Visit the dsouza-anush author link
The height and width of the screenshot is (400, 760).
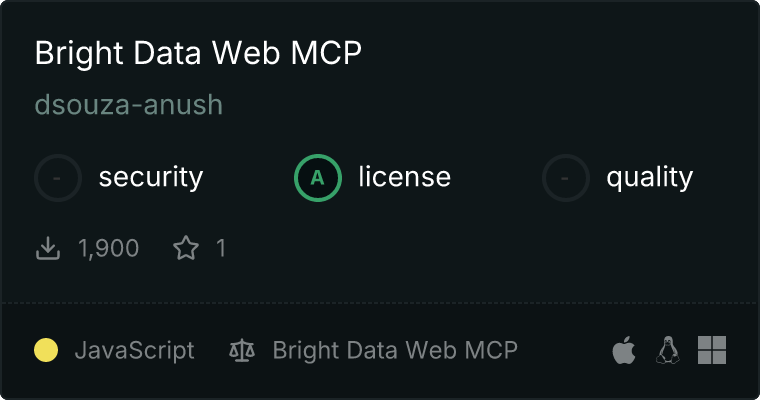(129, 105)
